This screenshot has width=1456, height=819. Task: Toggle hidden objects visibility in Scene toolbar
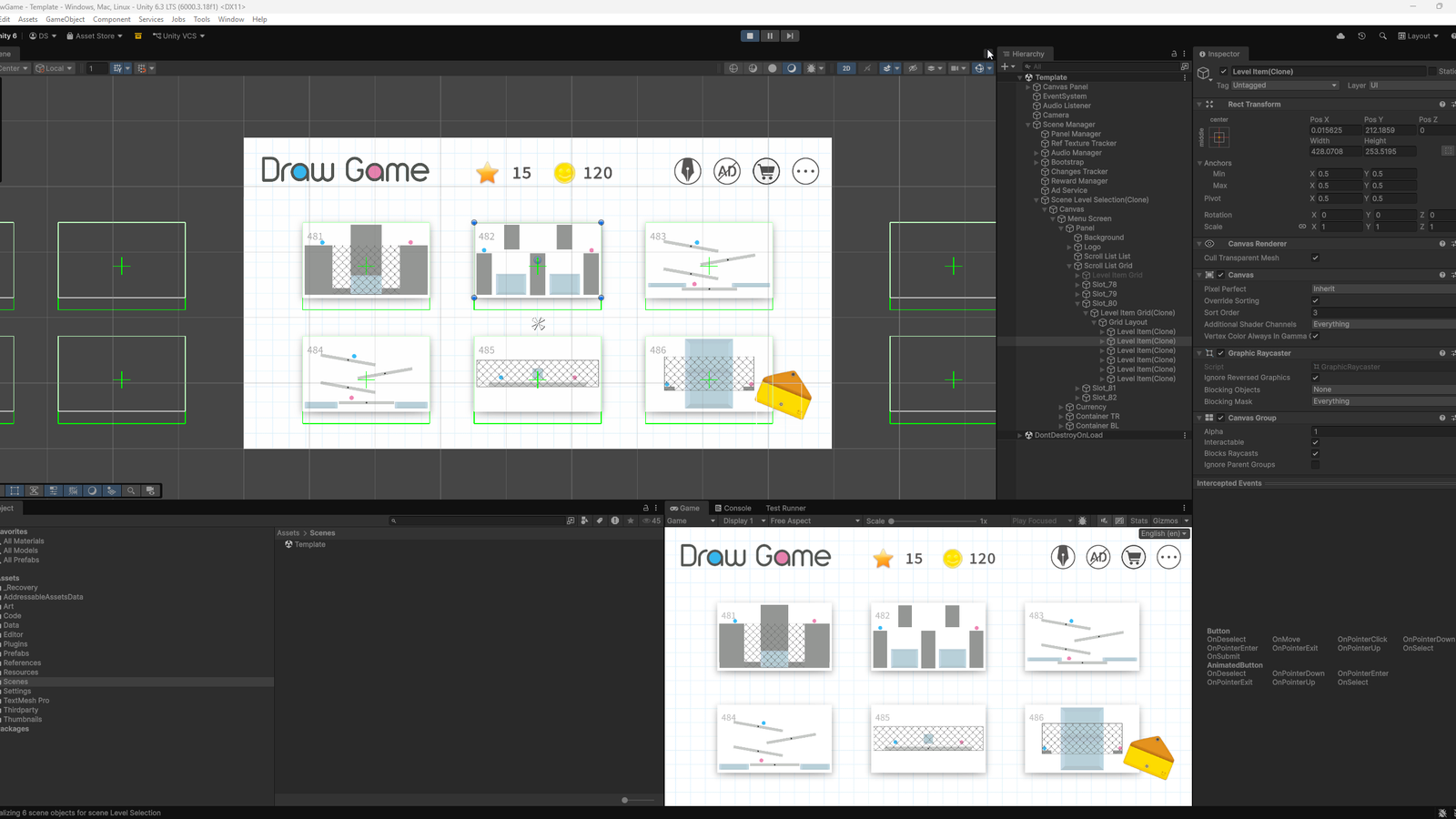click(913, 68)
